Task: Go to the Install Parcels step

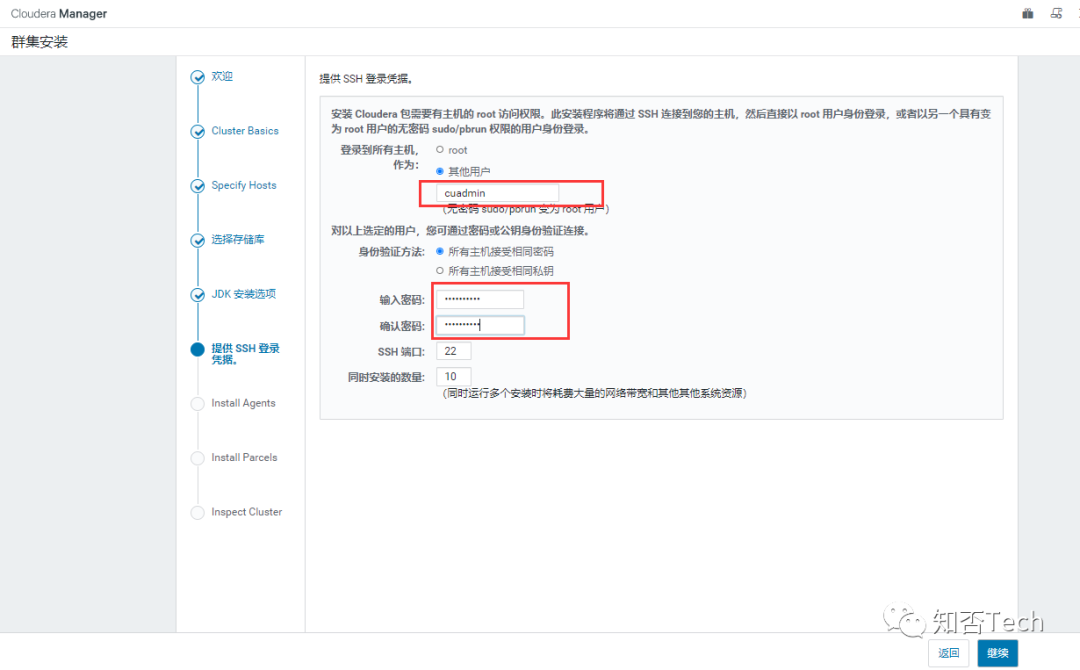Action: pyautogui.click(x=244, y=457)
